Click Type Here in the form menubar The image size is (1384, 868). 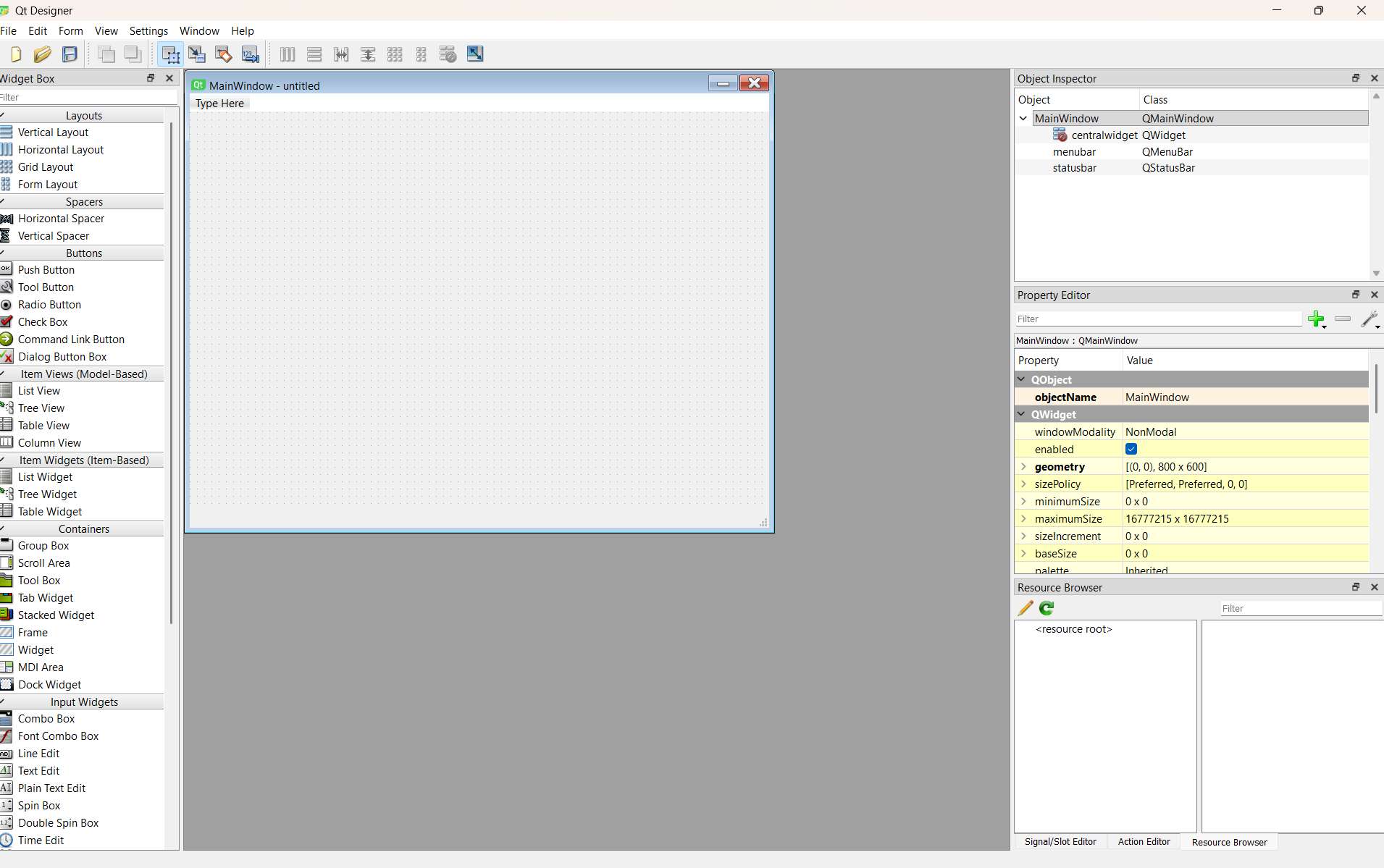point(219,104)
